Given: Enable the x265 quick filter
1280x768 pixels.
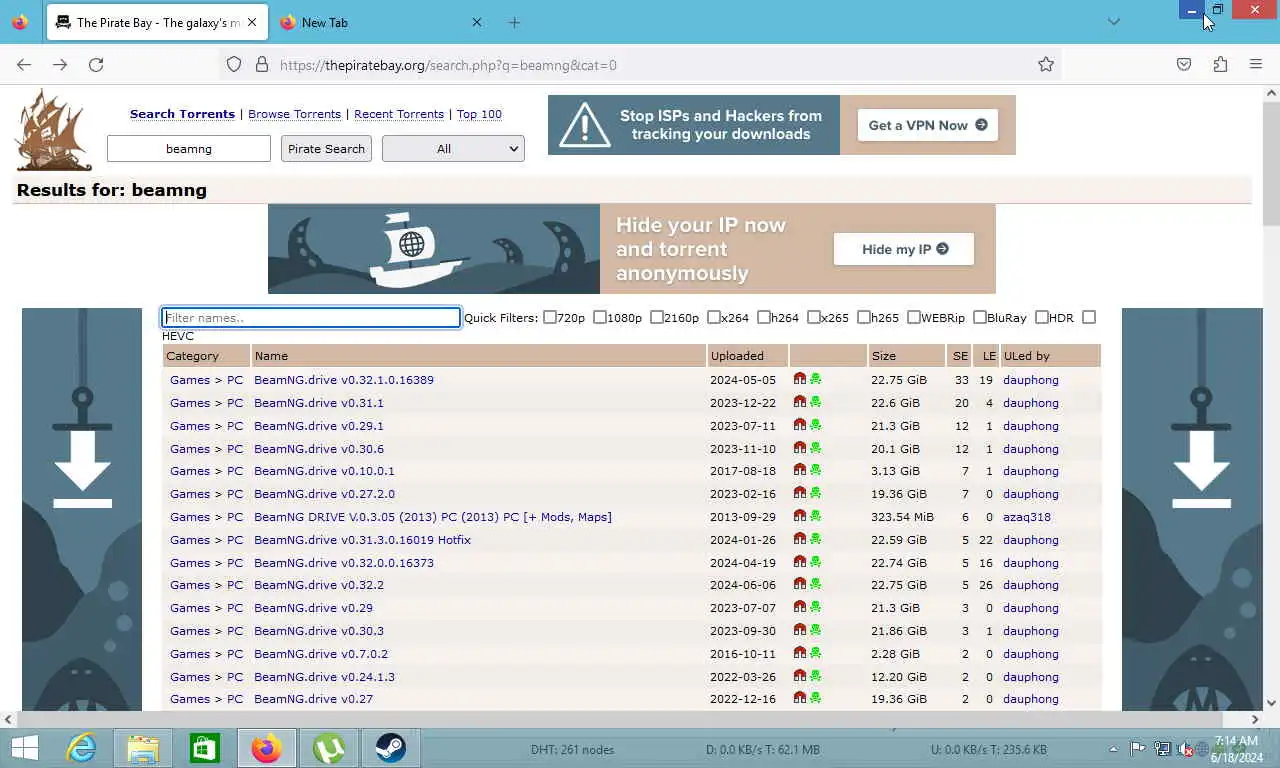Looking at the screenshot, I should tap(814, 317).
